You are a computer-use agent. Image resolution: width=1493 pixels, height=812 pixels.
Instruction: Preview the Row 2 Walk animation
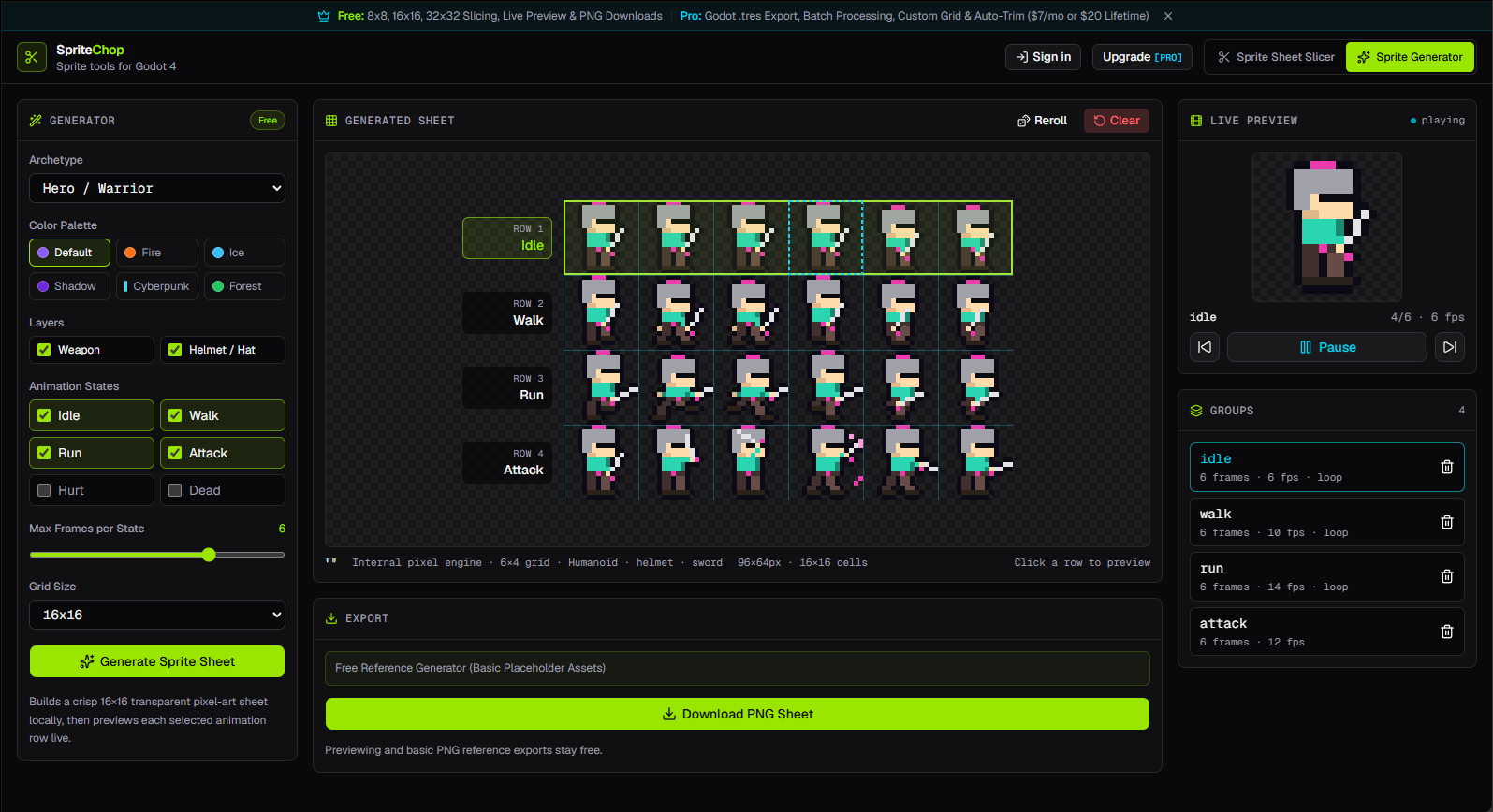click(x=507, y=312)
